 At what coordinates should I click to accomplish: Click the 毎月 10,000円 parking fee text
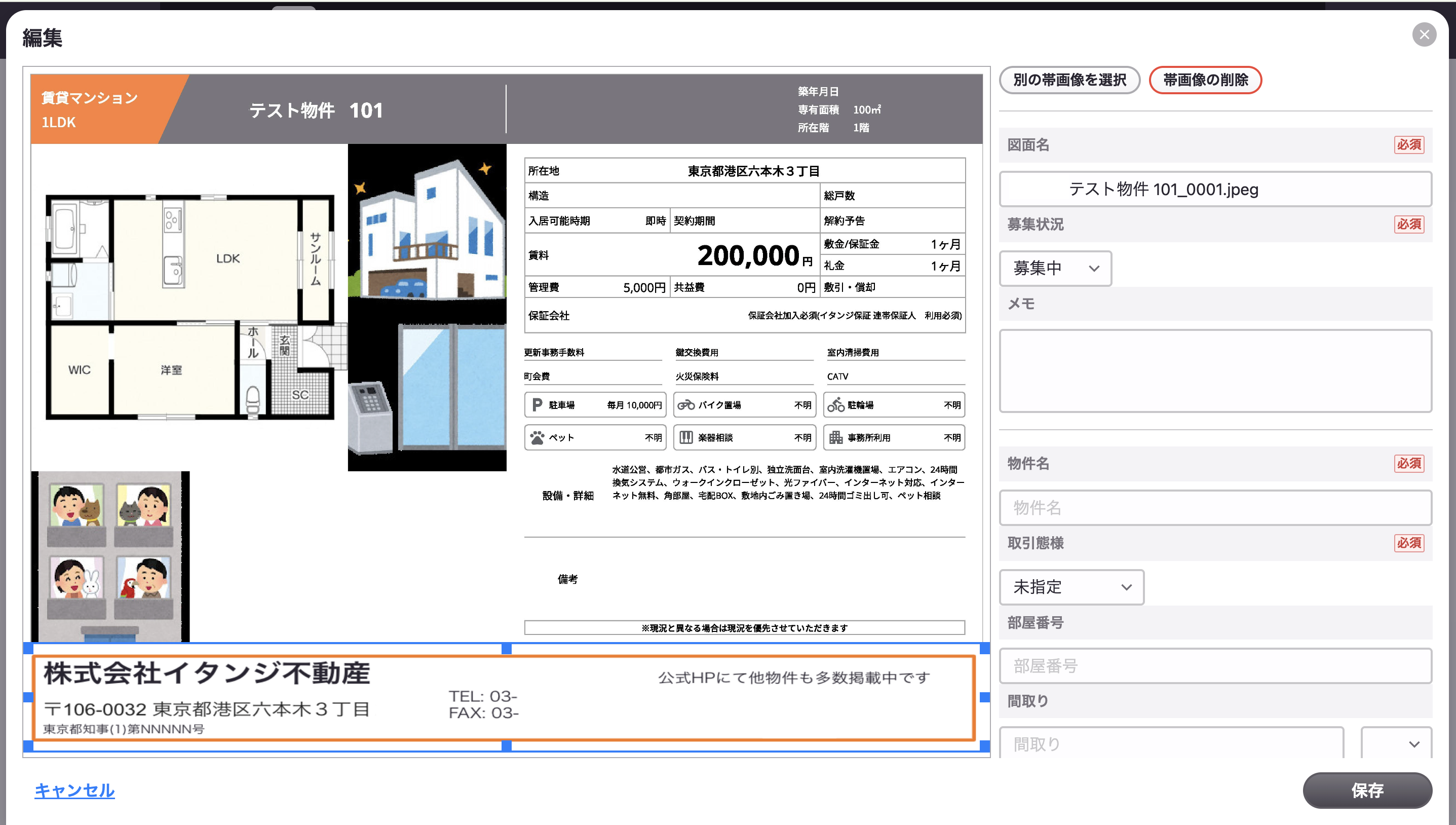point(634,405)
